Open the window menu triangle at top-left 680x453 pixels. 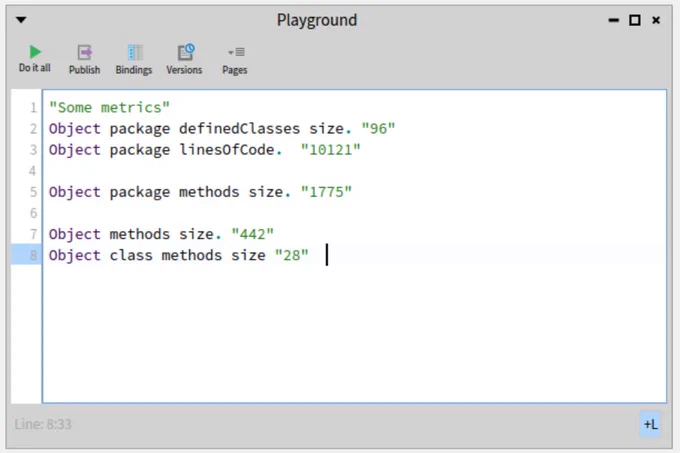click(21, 20)
